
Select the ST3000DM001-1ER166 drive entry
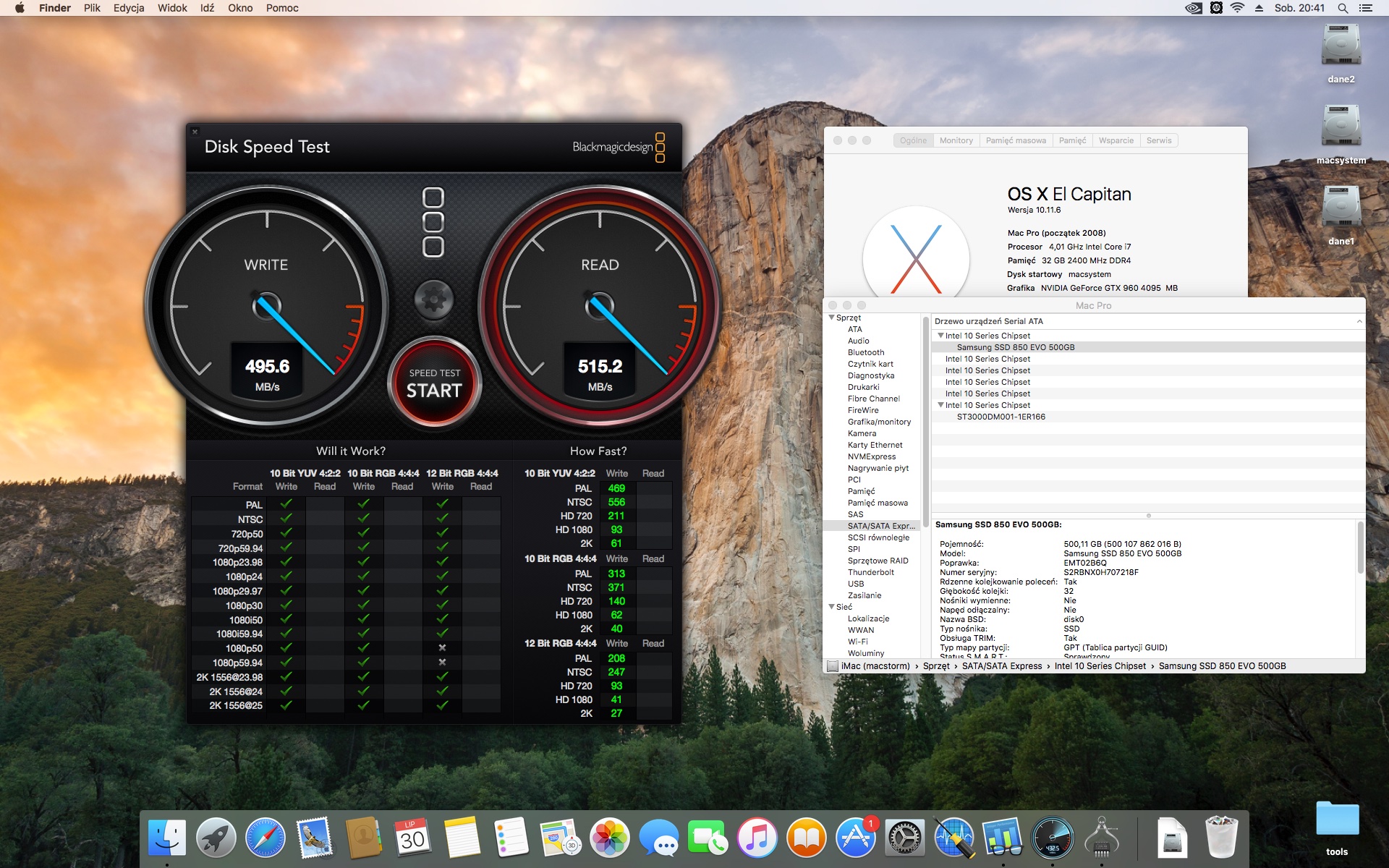click(1001, 417)
